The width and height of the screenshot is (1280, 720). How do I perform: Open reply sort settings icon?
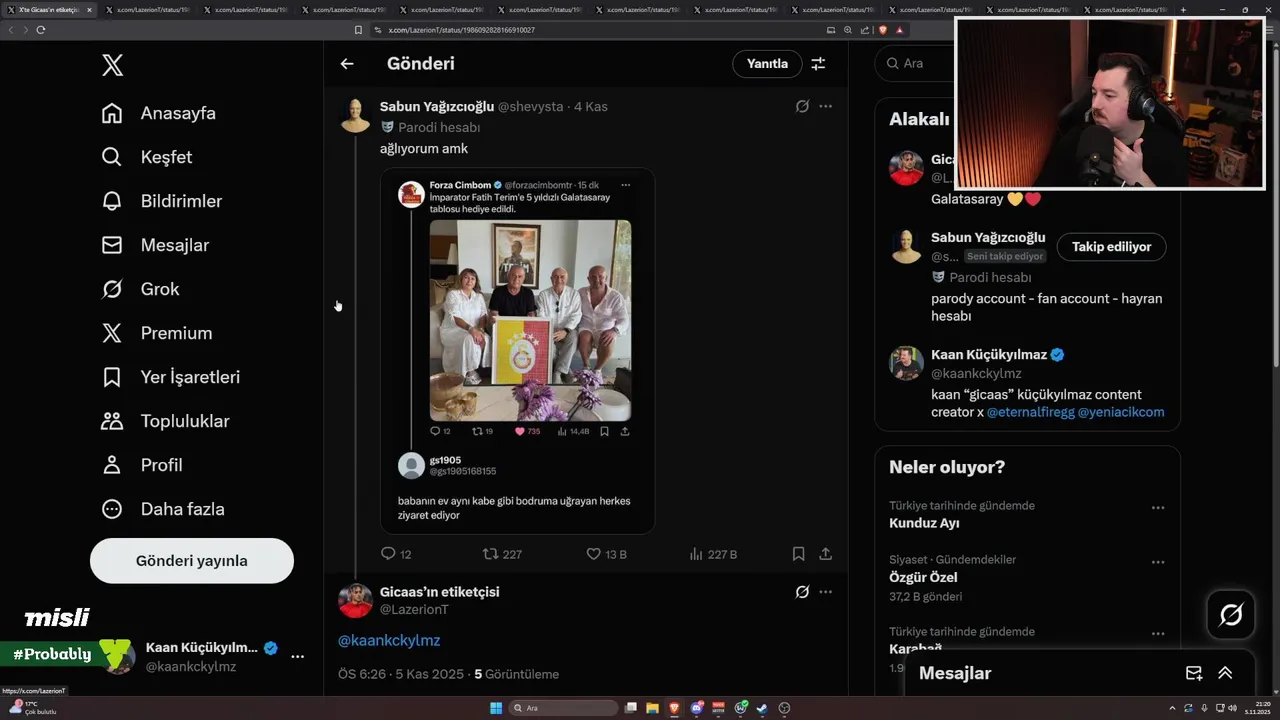tap(818, 63)
